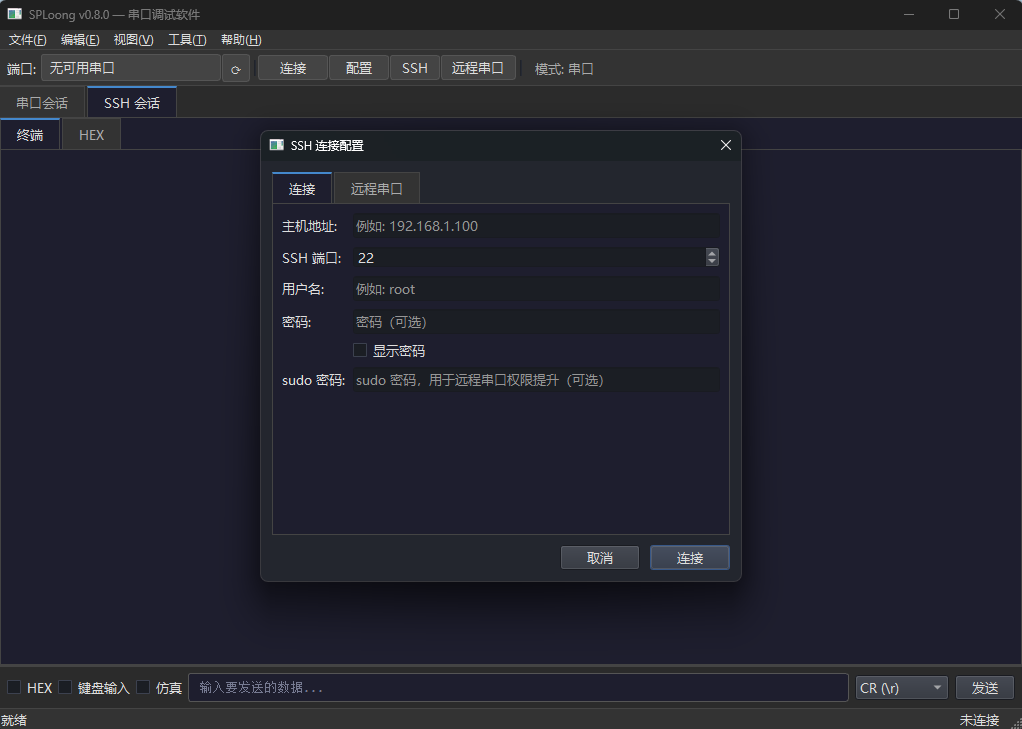Click the 输入要发送的数据 send field
This screenshot has width=1022, height=729.
[x=518, y=687]
